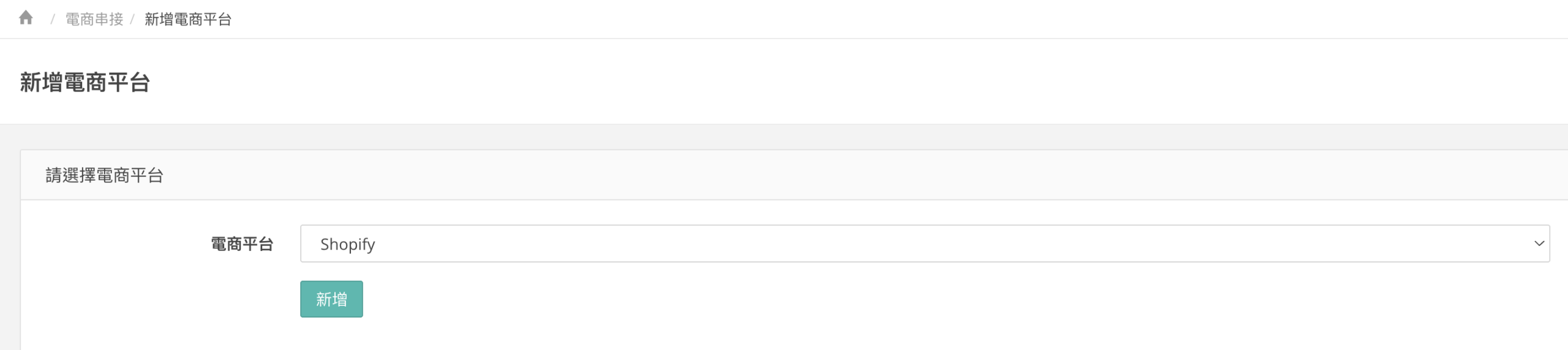This screenshot has width=1568, height=350.
Task: Click the 電商平台 field label
Action: 242,244
